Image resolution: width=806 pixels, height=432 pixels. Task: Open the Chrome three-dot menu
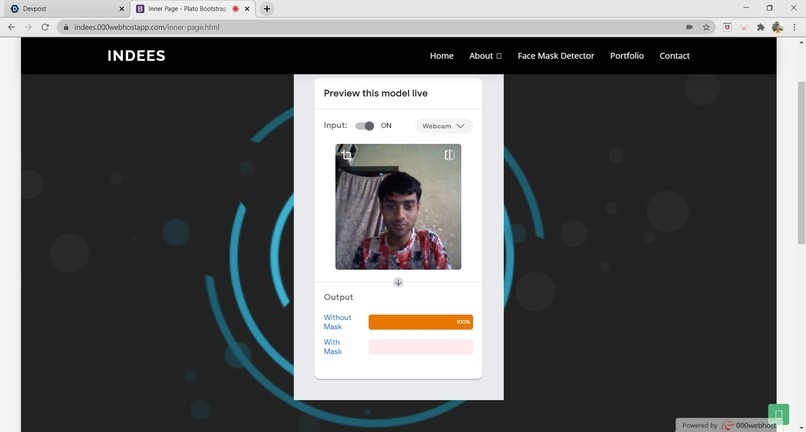point(794,27)
